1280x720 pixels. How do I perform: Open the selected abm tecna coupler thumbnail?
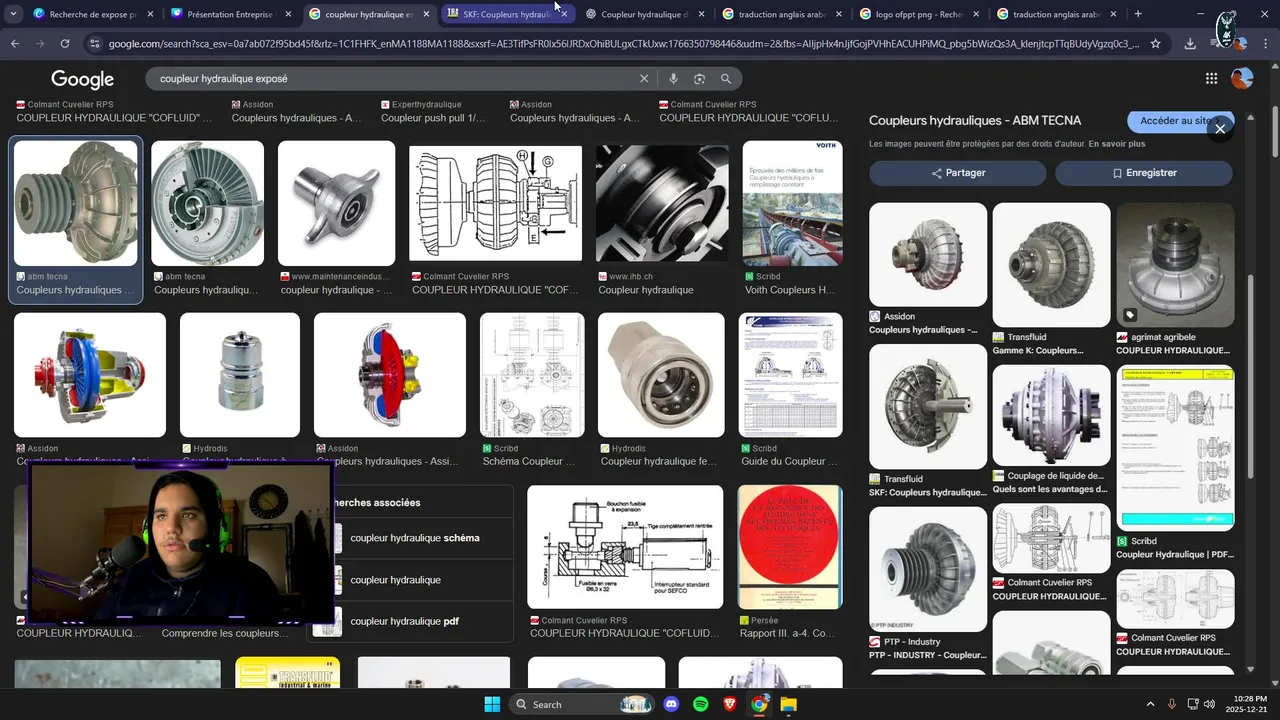[76, 203]
